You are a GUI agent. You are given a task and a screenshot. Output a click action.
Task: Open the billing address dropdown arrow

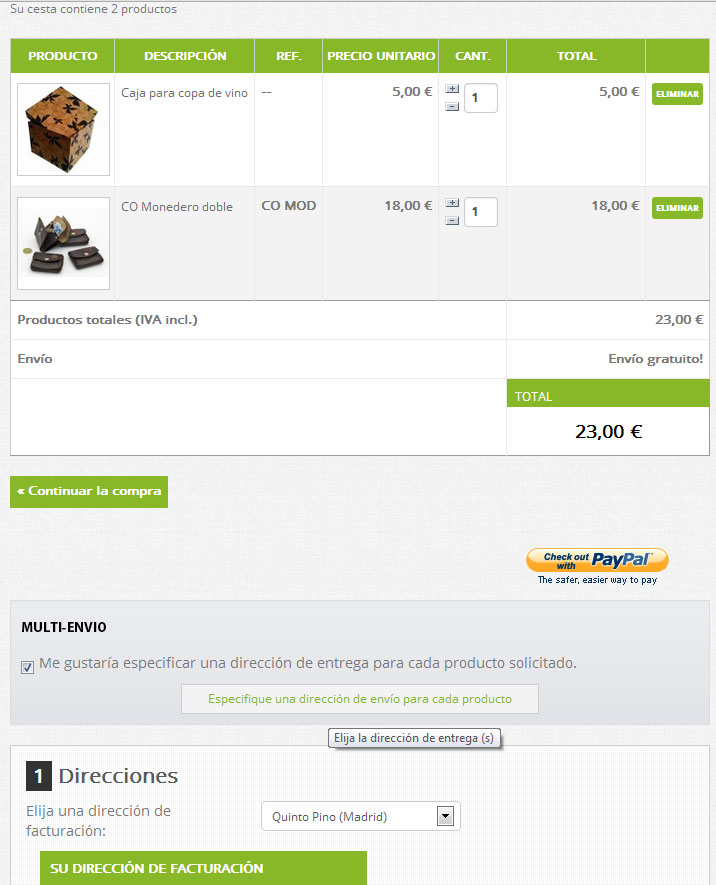(445, 816)
